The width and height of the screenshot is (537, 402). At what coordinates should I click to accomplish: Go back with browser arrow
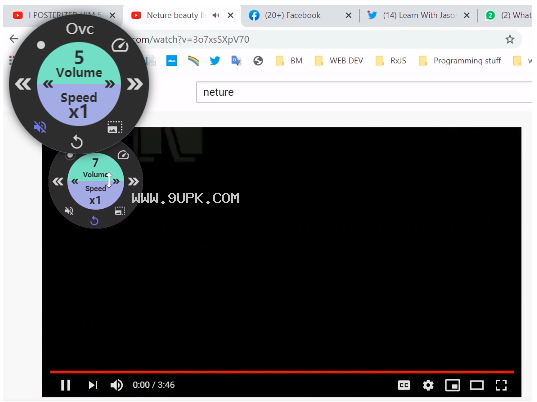tap(14, 39)
